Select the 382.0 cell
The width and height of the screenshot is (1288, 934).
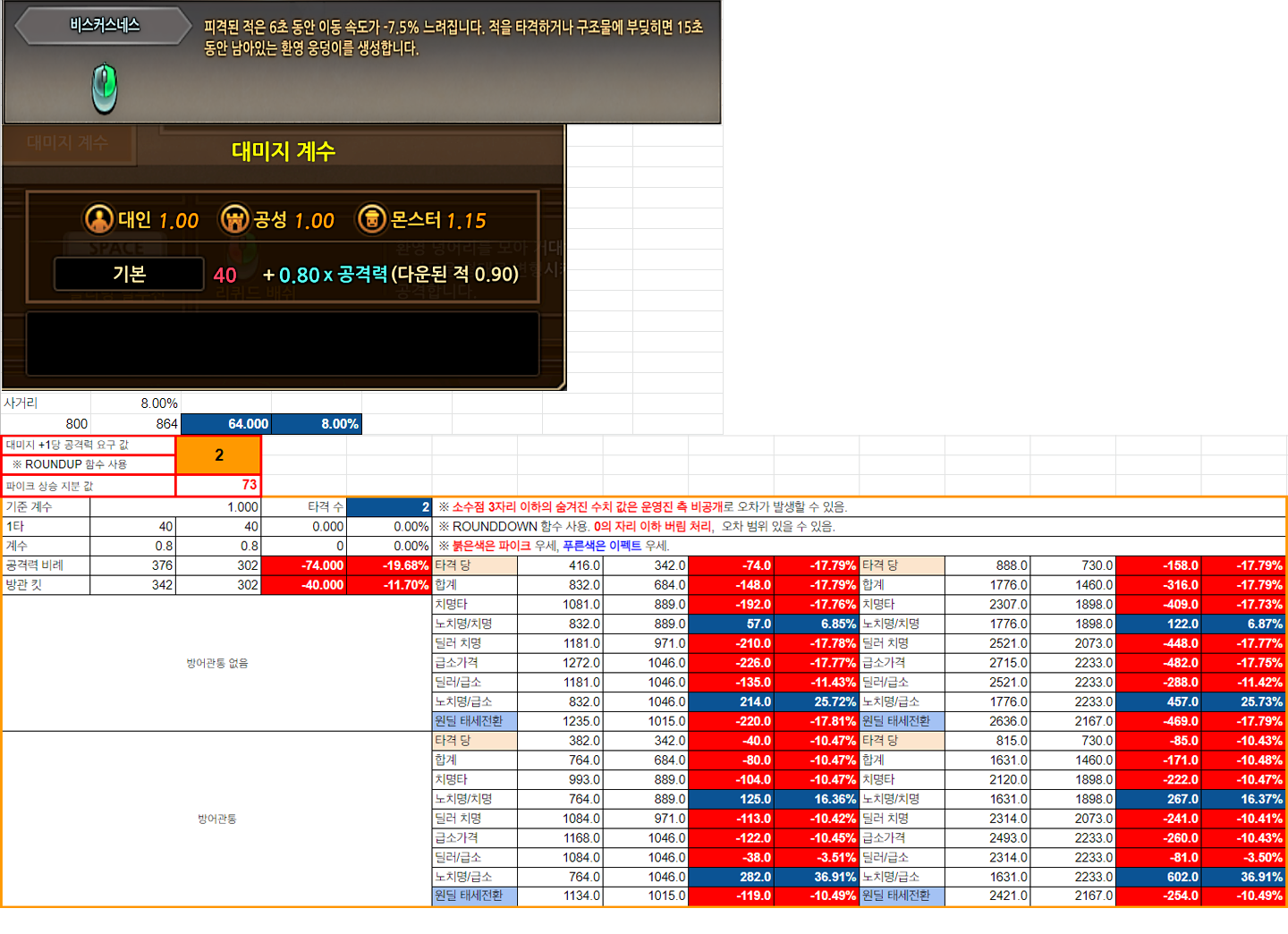(560, 741)
